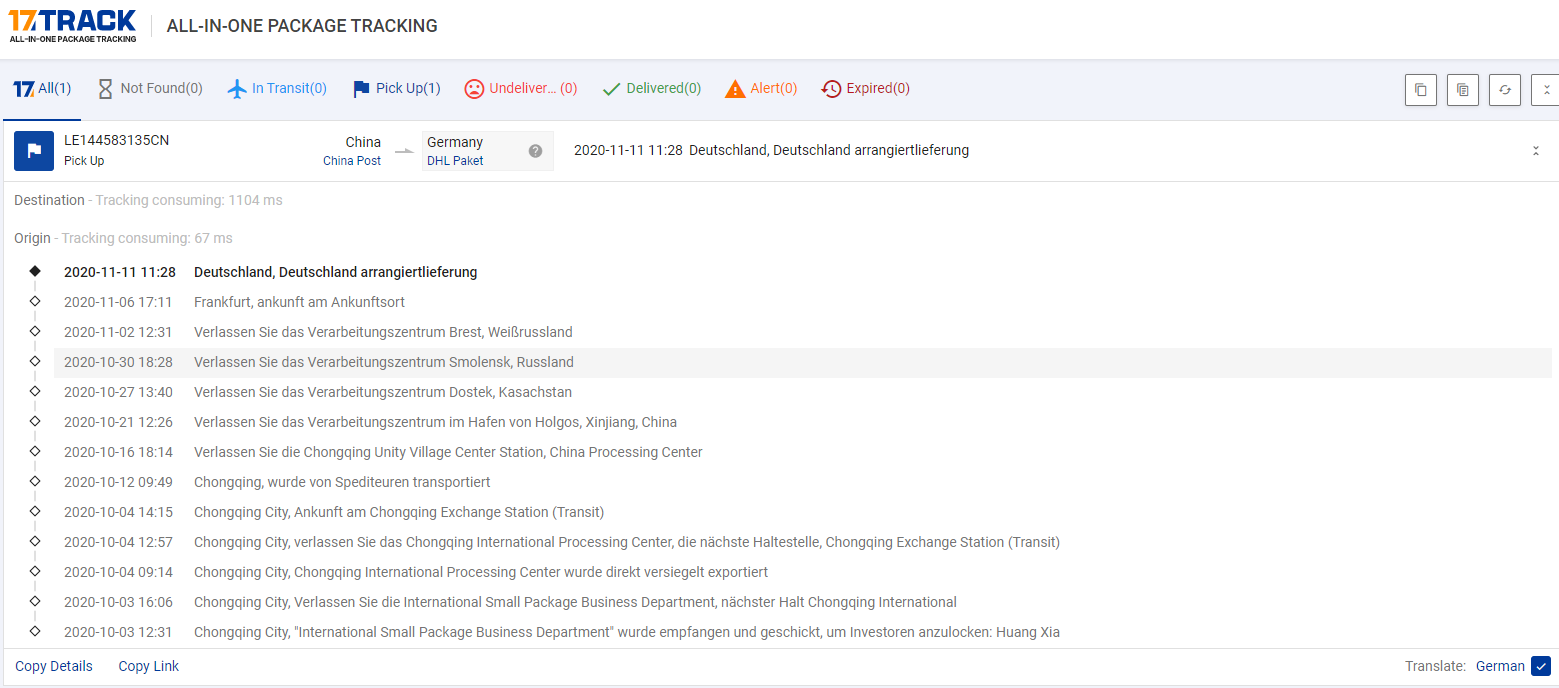Click the blue Pick Up flag status icon

click(x=34, y=151)
